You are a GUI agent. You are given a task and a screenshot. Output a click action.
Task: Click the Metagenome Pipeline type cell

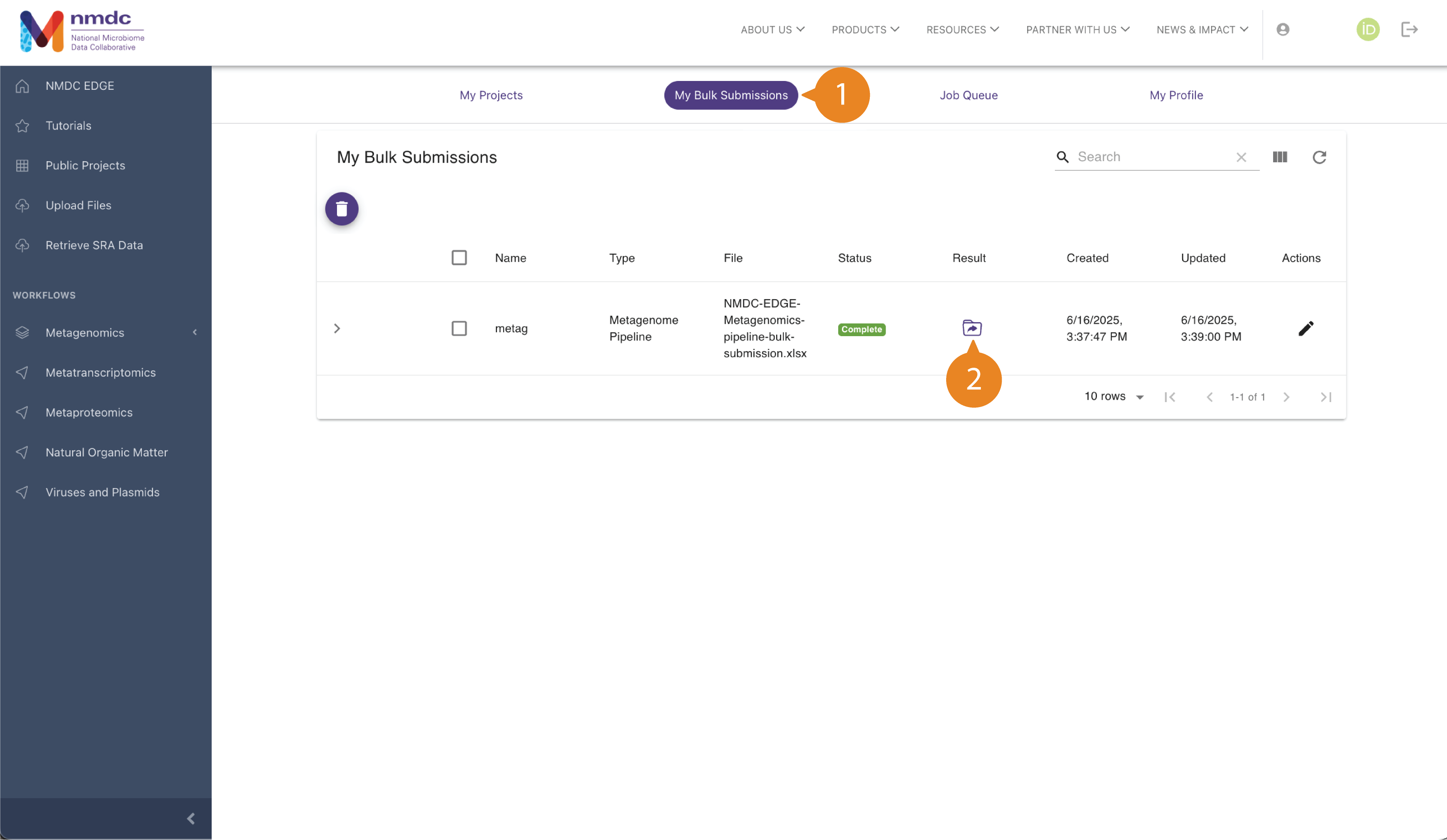click(643, 328)
